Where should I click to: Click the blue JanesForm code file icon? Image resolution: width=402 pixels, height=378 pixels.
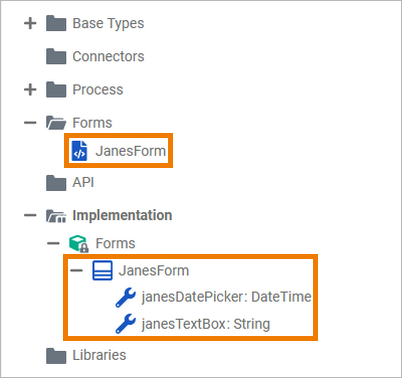[x=80, y=151]
